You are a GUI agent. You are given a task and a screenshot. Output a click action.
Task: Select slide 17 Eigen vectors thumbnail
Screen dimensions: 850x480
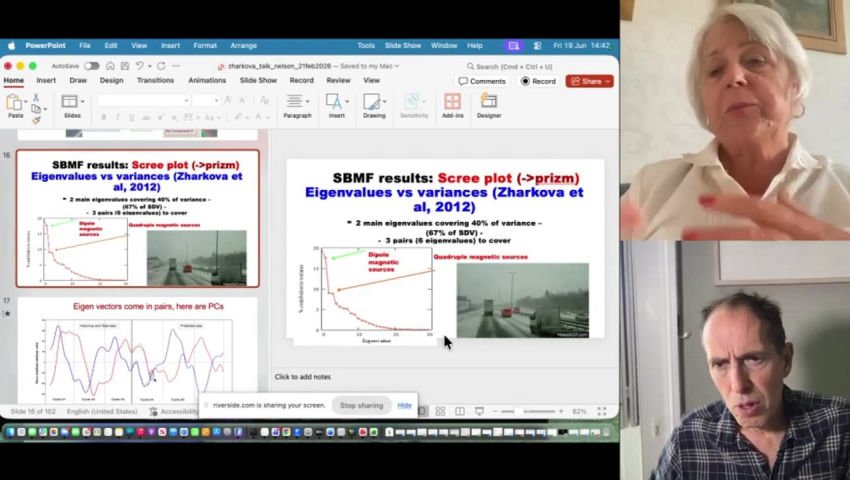[x=138, y=350]
